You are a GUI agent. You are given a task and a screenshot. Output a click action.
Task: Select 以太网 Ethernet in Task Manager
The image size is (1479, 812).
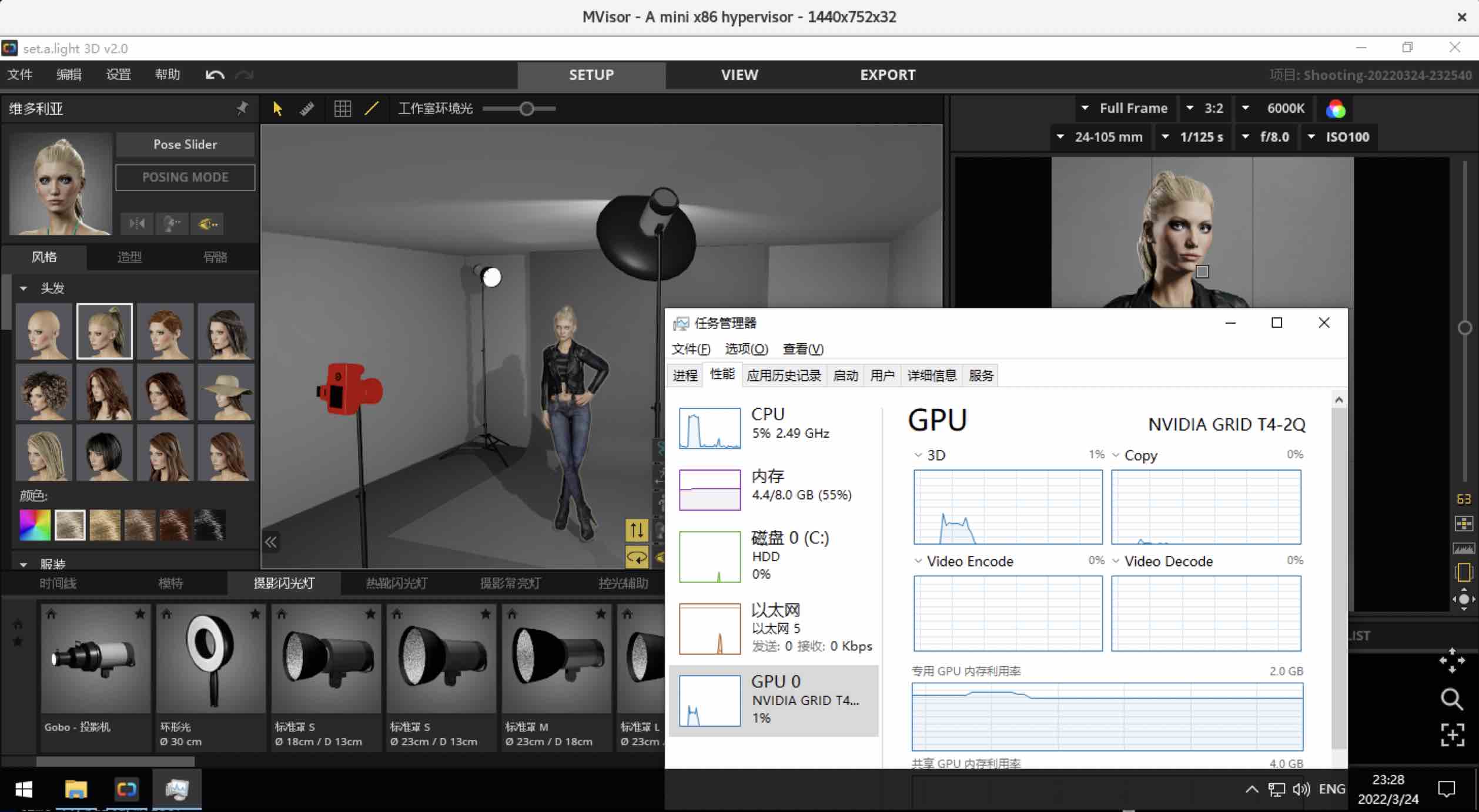(x=774, y=628)
